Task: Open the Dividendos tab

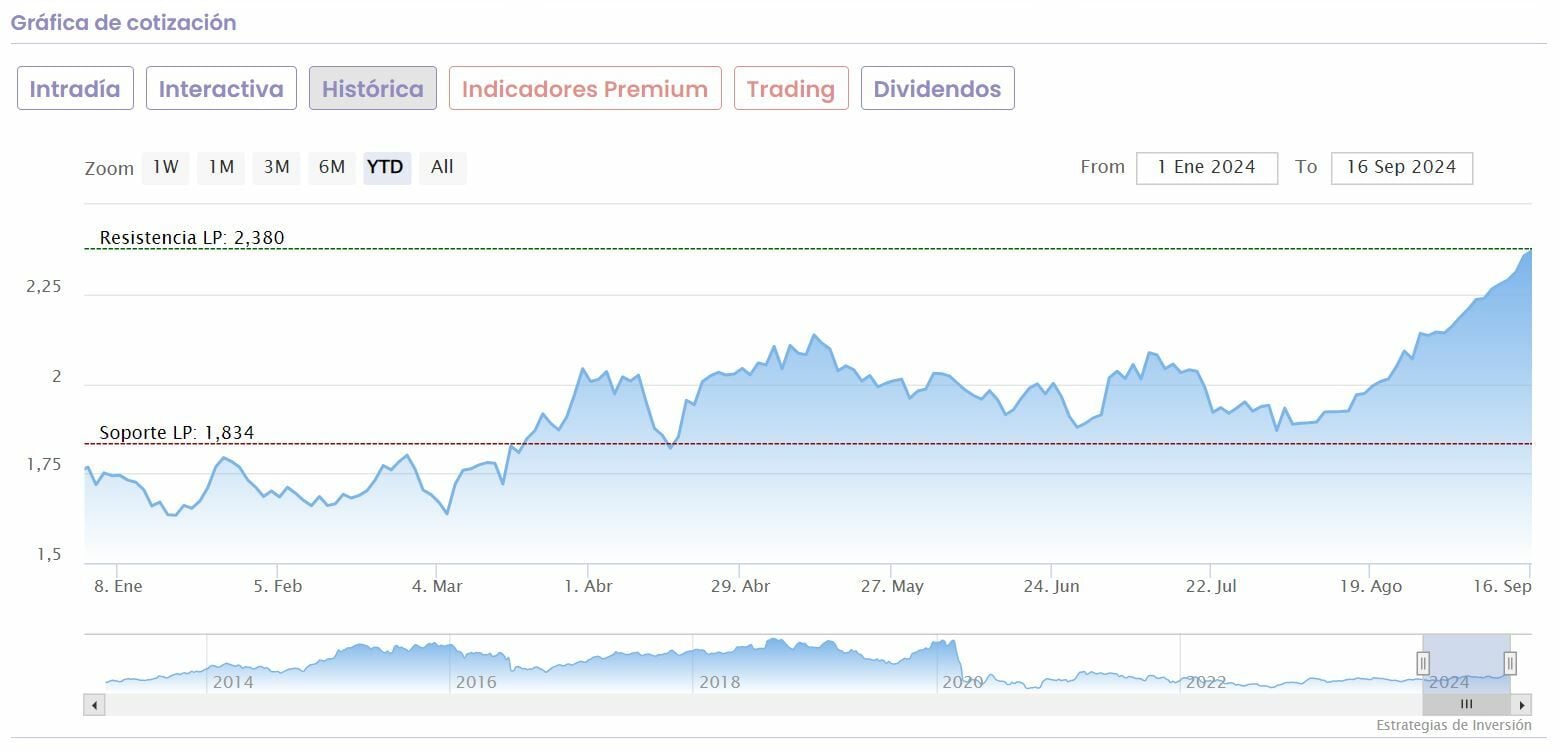Action: pos(937,89)
